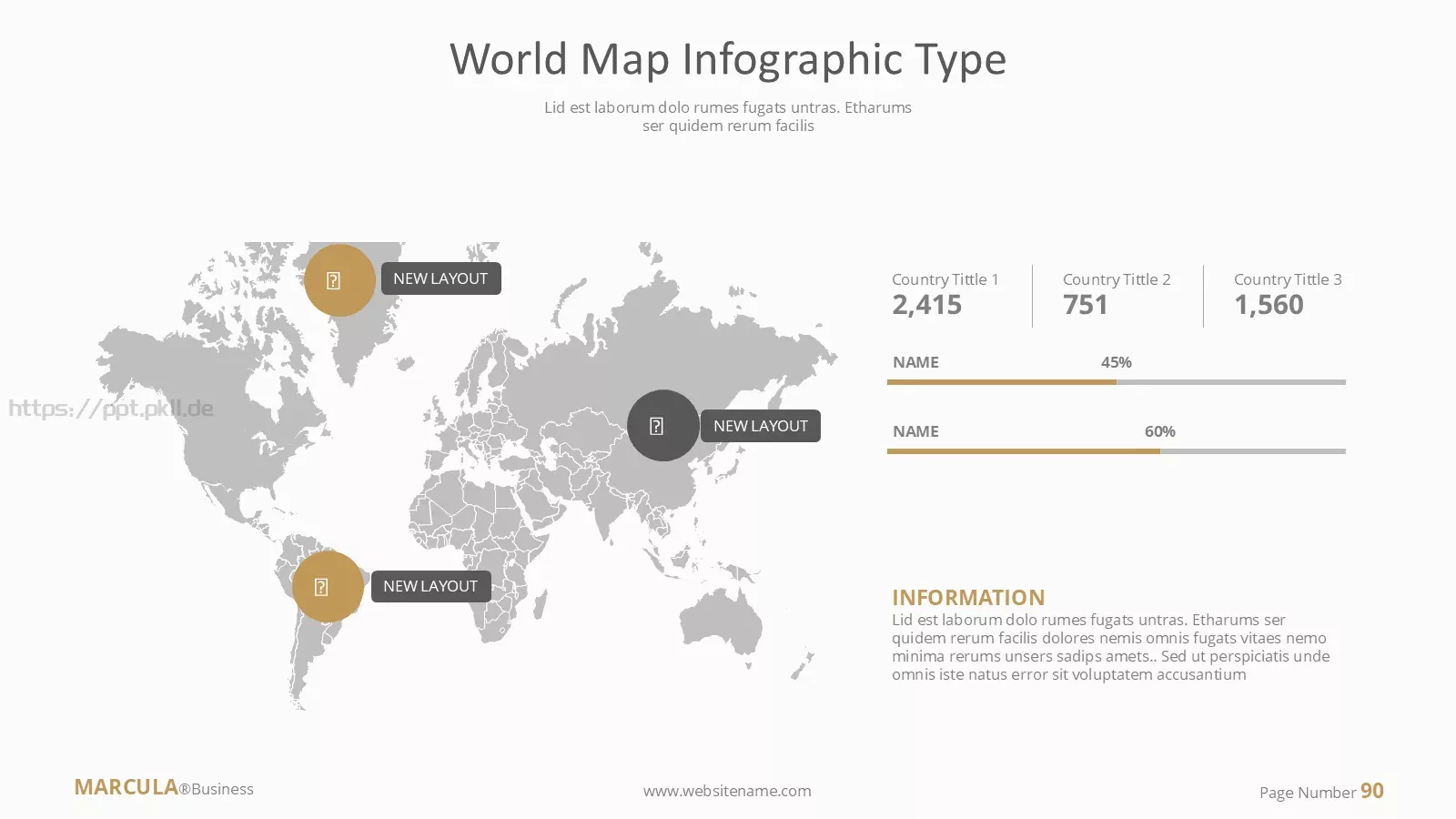This screenshot has width=1456, height=819.
Task: Select the value 751
Action: (x=1086, y=305)
